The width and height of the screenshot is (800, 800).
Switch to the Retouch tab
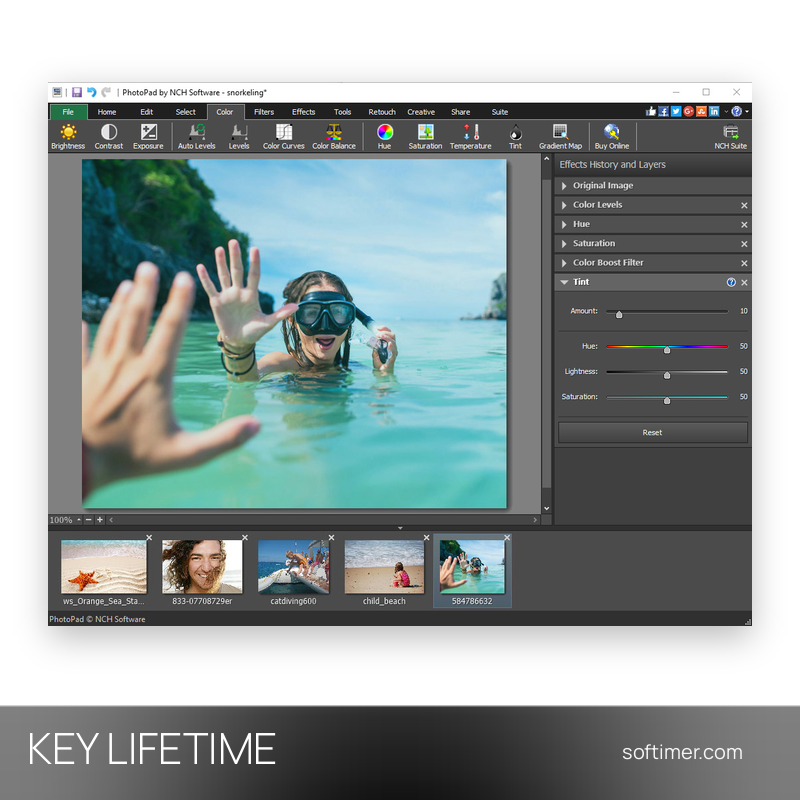tap(382, 112)
